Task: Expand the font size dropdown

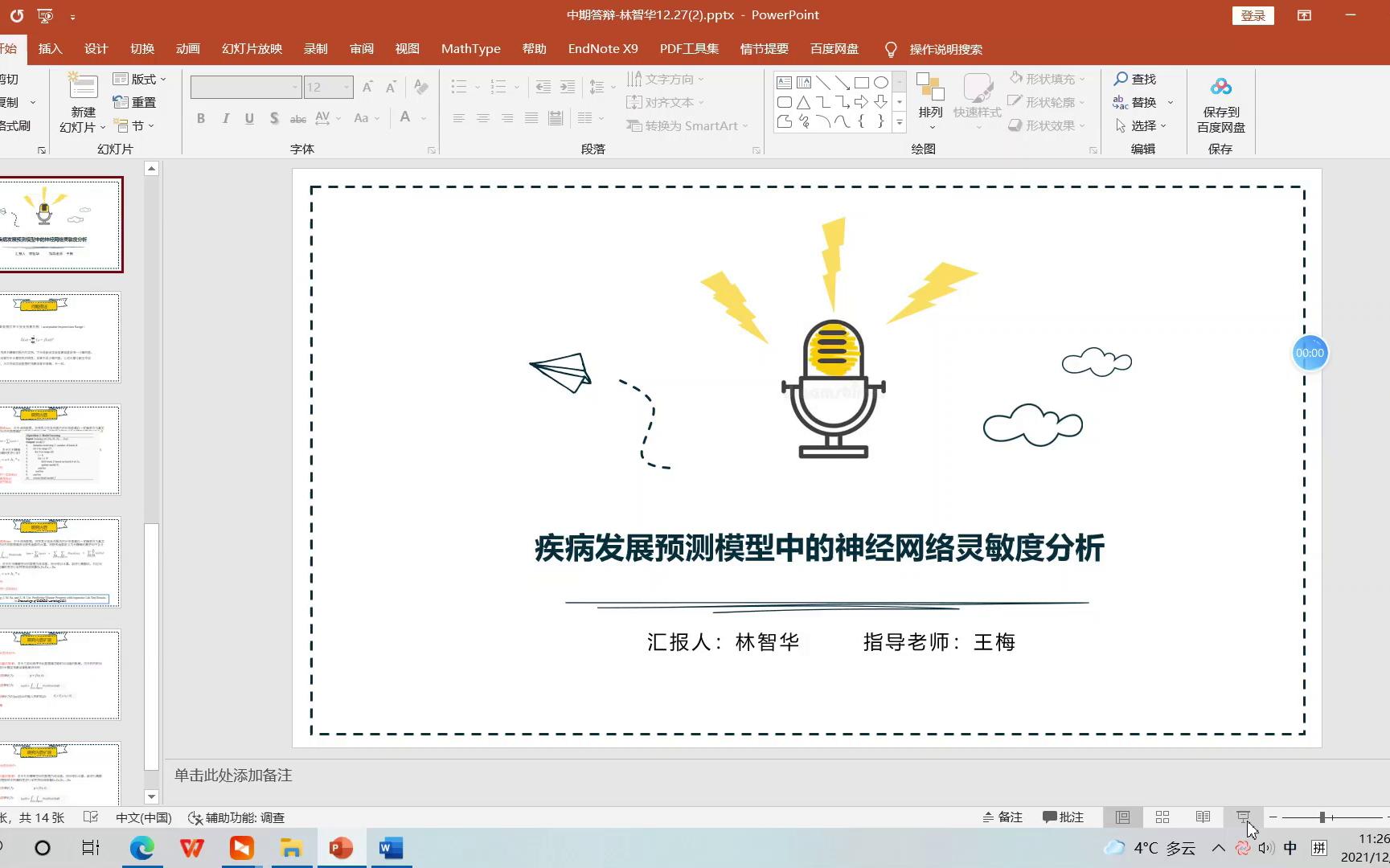Action: click(344, 87)
